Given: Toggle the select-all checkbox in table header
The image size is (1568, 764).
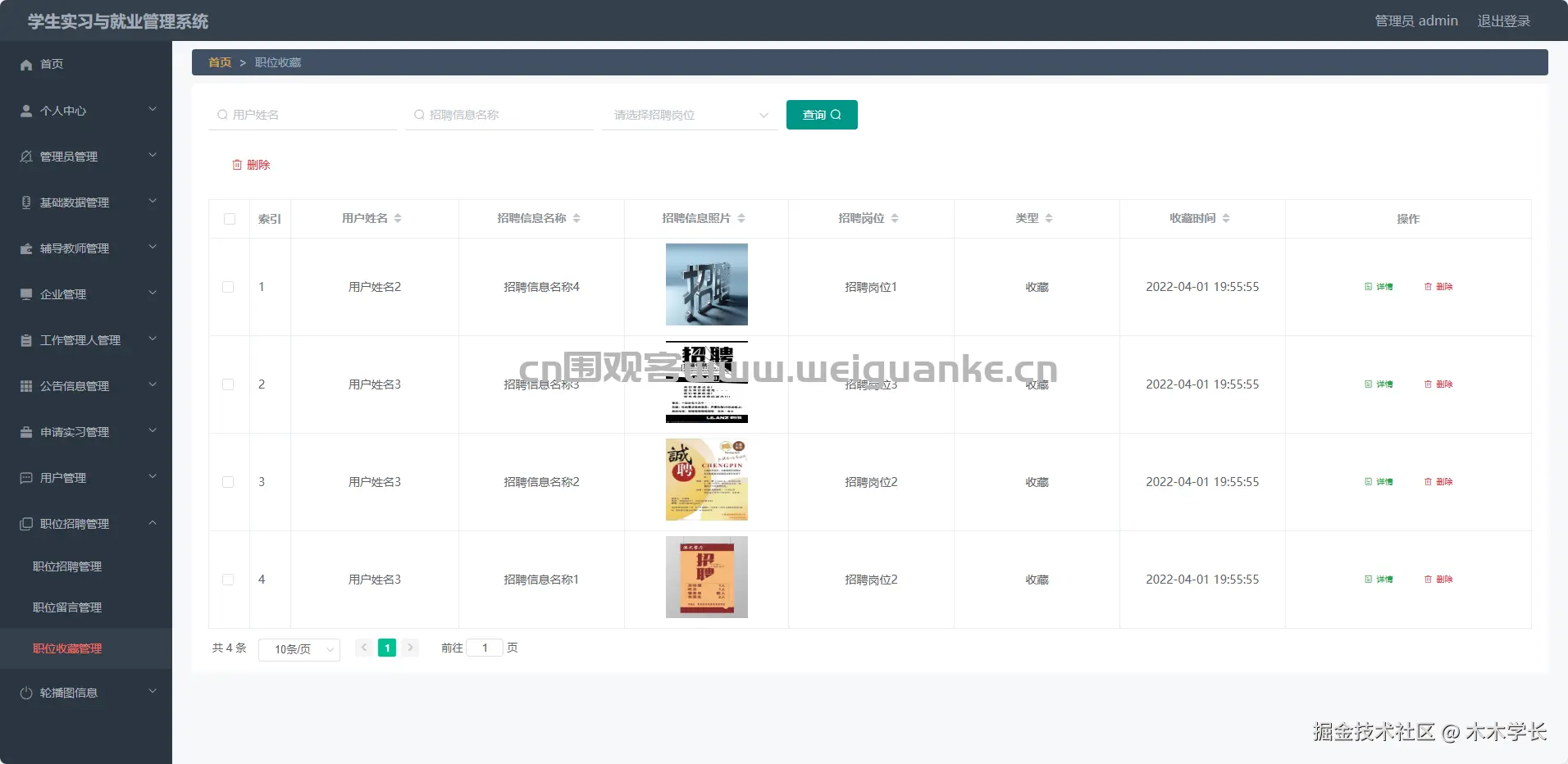Looking at the screenshot, I should click(x=230, y=219).
